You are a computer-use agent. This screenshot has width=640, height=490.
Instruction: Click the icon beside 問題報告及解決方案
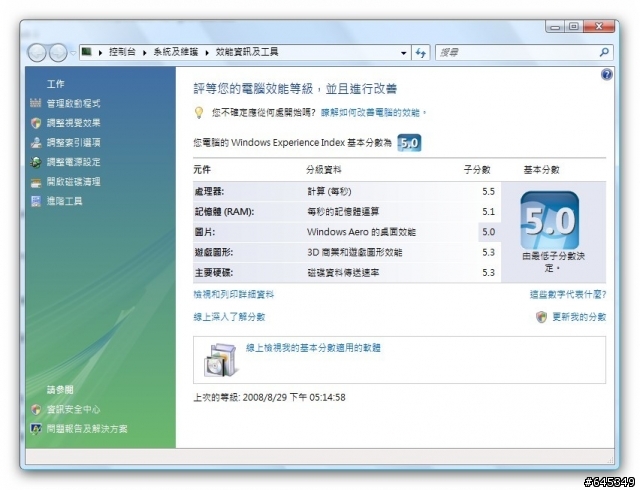pyautogui.click(x=36, y=429)
